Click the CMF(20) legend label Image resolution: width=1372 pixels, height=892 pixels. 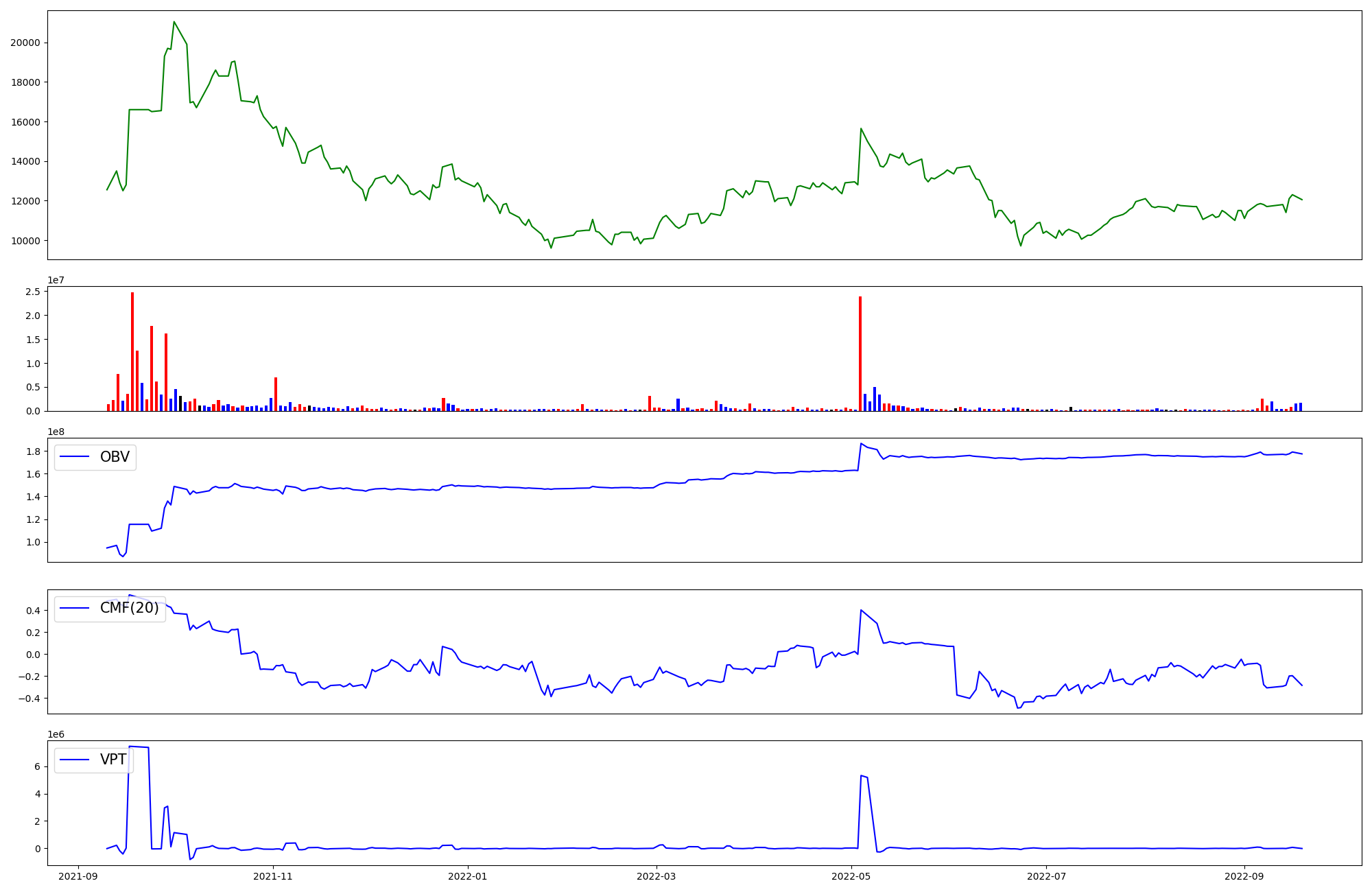click(129, 609)
